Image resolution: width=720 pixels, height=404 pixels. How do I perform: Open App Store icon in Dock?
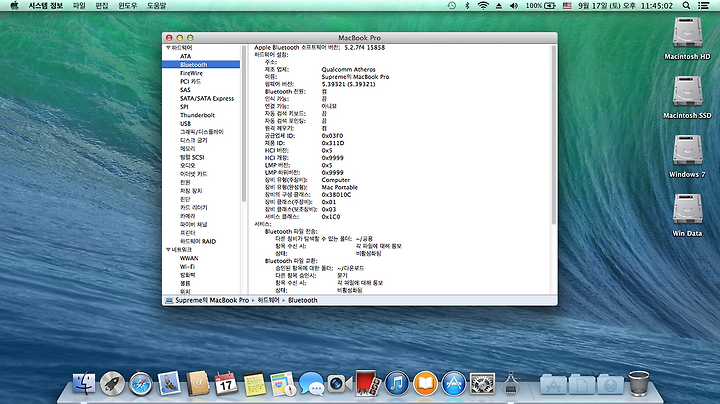(454, 384)
